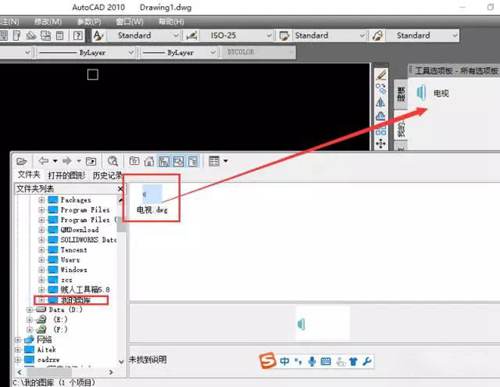Click the Dimension Style icon next to ISO-25
The image size is (500, 387).
[x=192, y=36]
